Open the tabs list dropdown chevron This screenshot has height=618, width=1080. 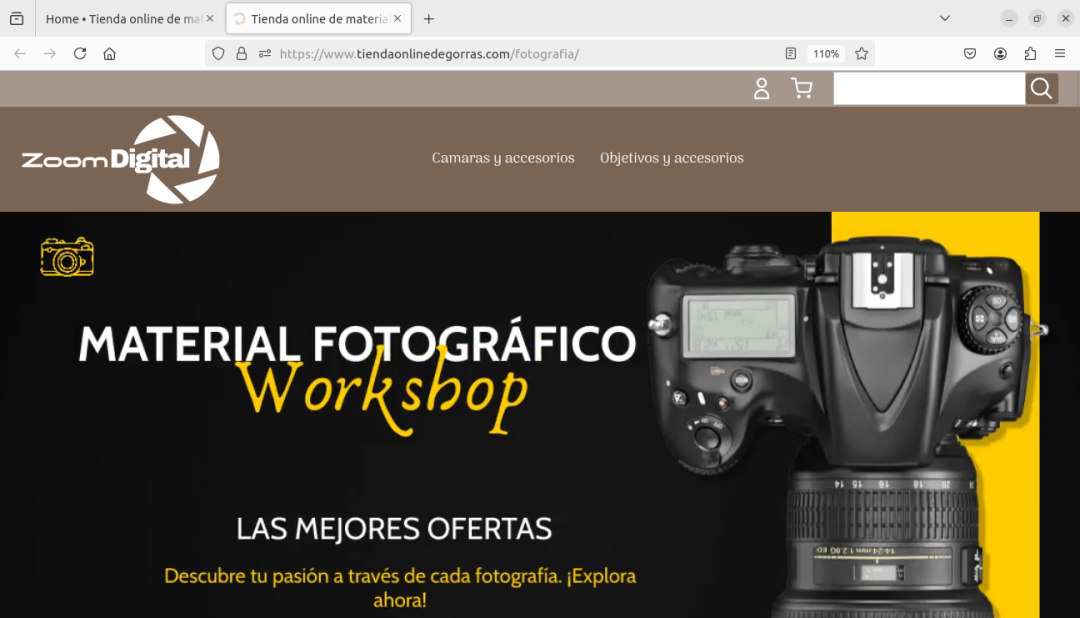[944, 18]
